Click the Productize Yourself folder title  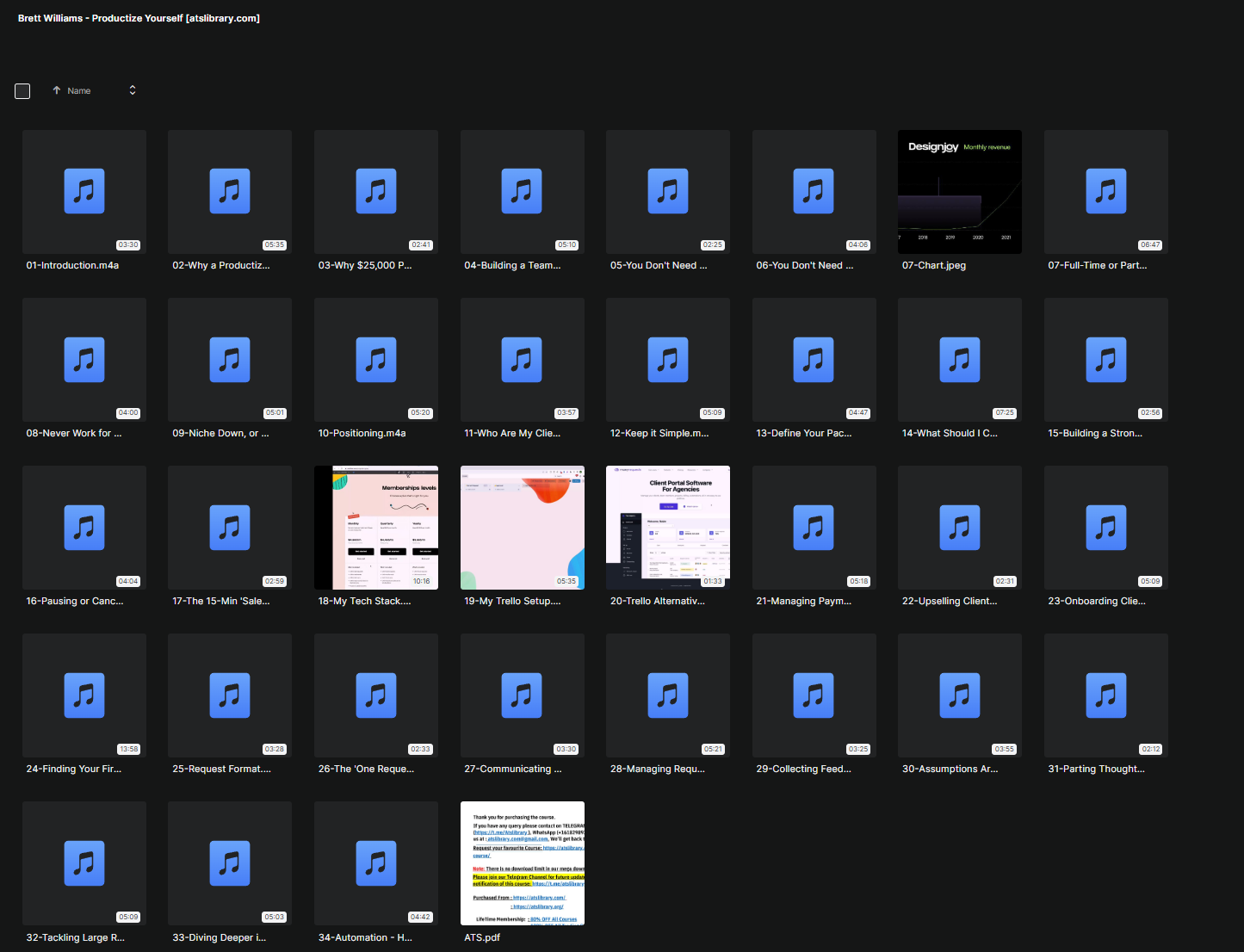point(139,18)
